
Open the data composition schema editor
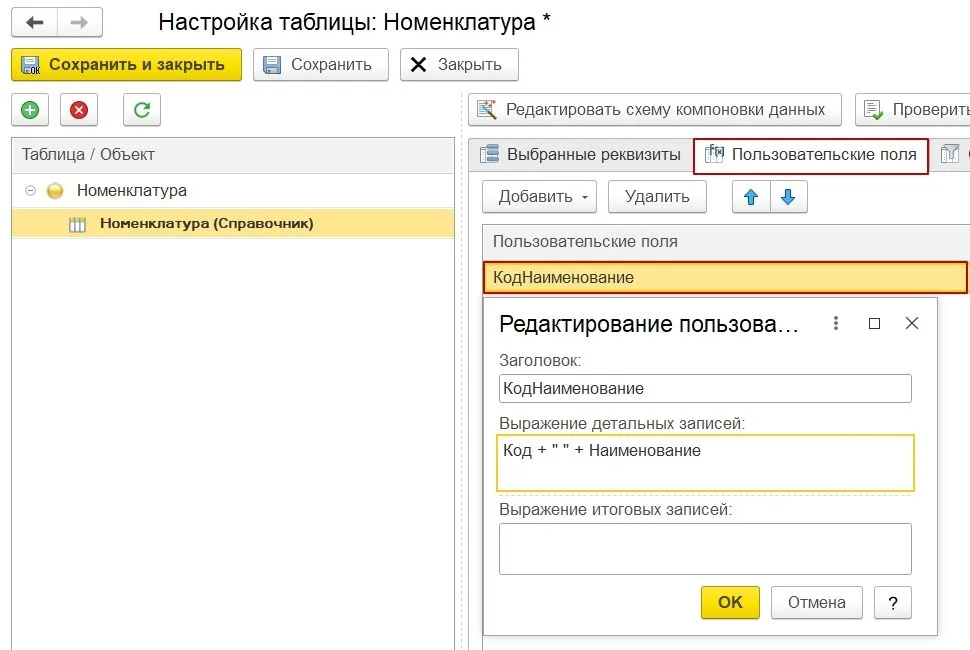point(655,109)
